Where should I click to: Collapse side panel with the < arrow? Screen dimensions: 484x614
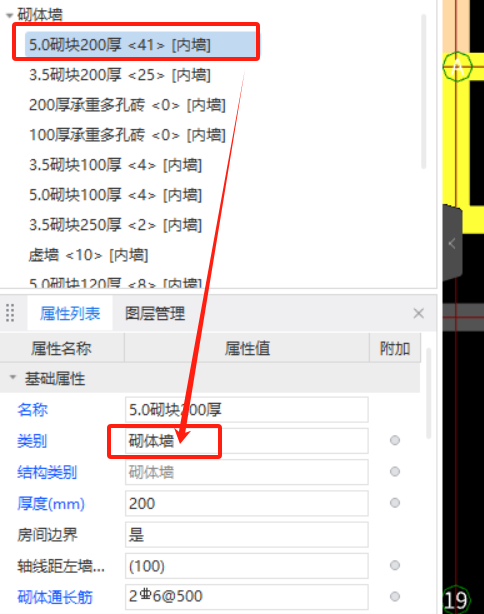pos(452,244)
